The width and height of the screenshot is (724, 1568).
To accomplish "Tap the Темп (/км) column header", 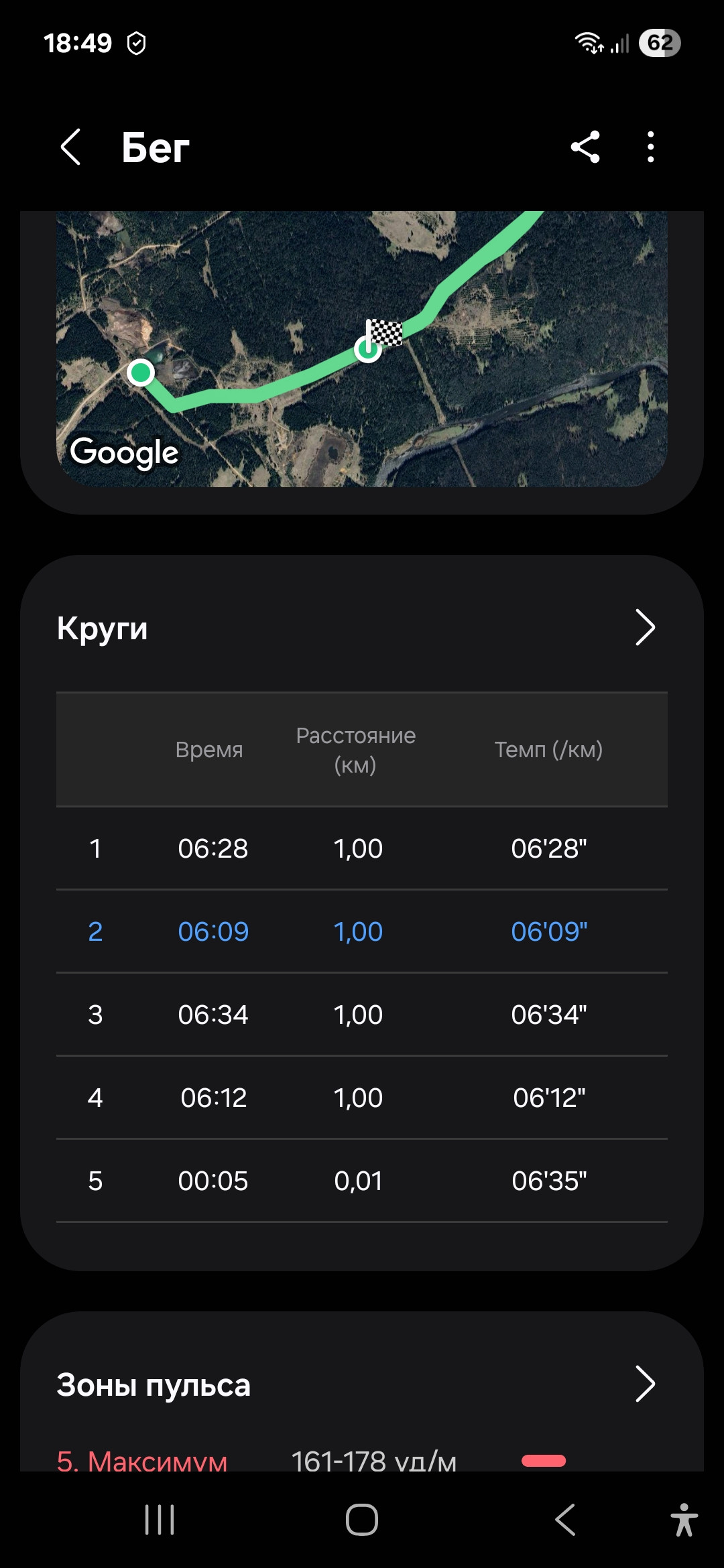I will click(548, 749).
